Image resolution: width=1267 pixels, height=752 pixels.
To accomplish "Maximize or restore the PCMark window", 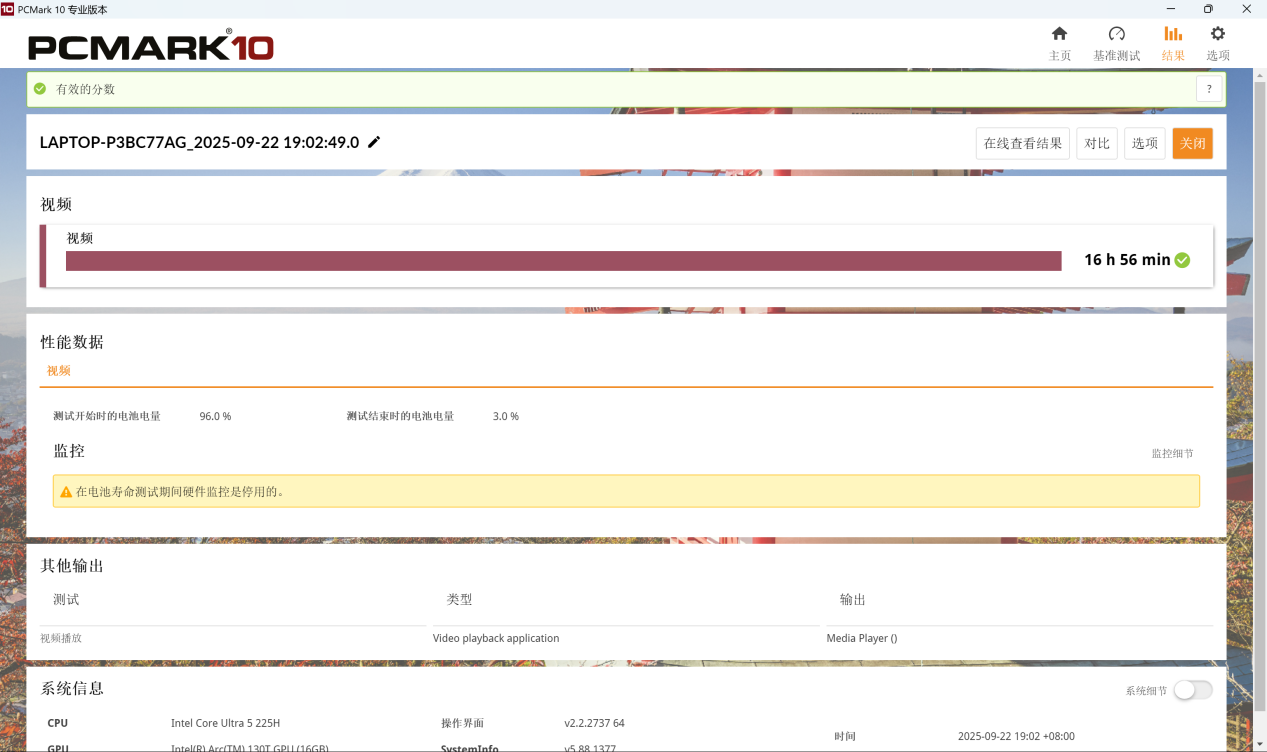I will [x=1208, y=9].
